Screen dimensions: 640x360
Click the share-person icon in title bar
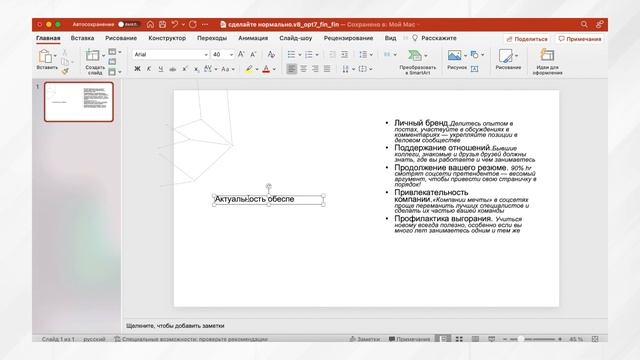(x=599, y=24)
